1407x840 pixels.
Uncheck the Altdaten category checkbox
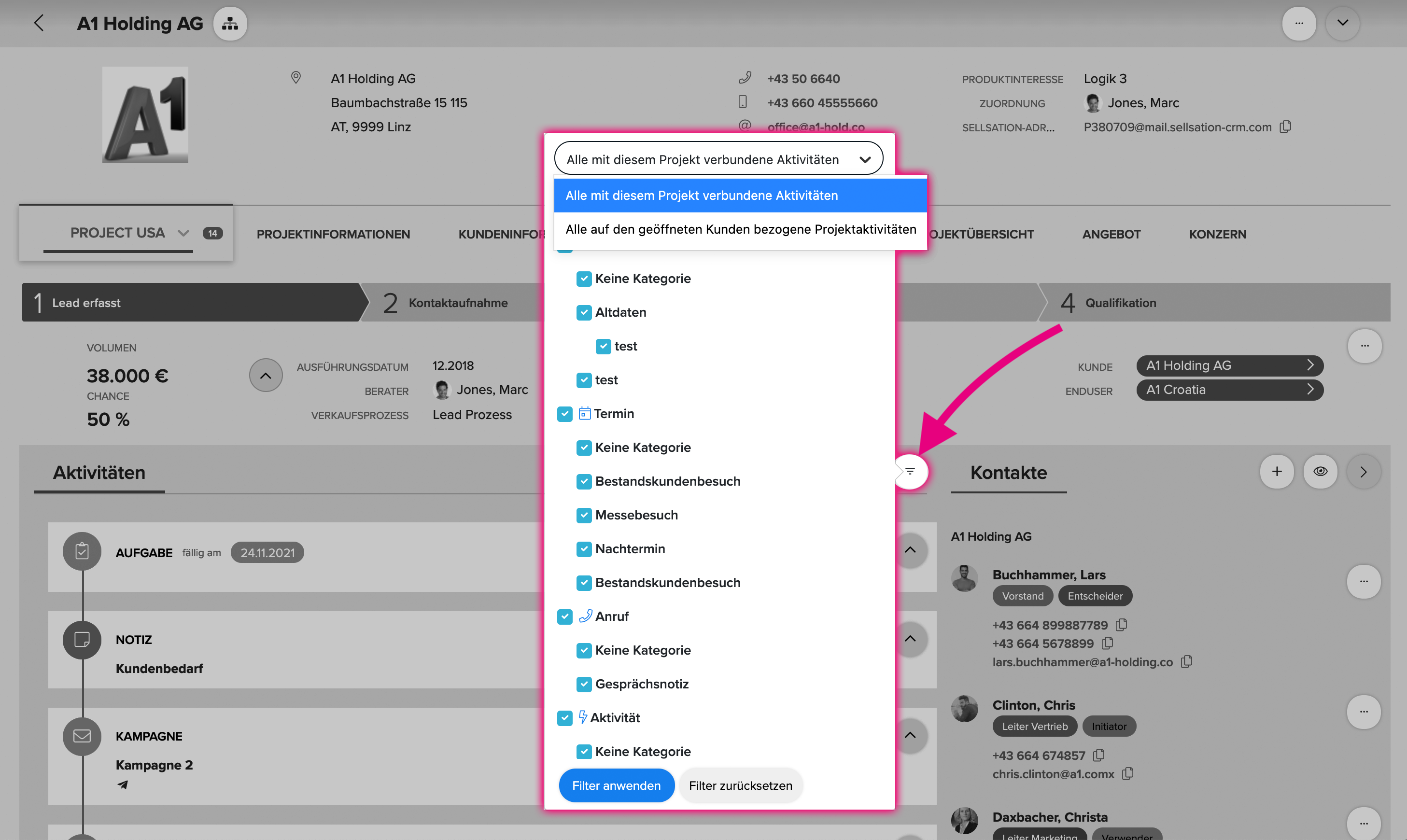(584, 312)
